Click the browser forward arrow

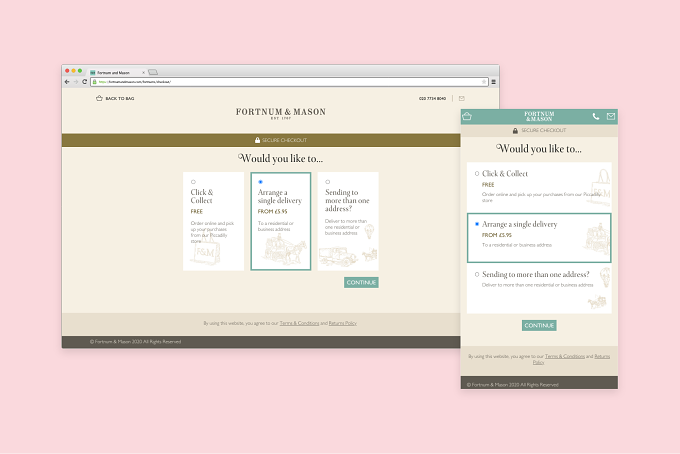[76, 82]
